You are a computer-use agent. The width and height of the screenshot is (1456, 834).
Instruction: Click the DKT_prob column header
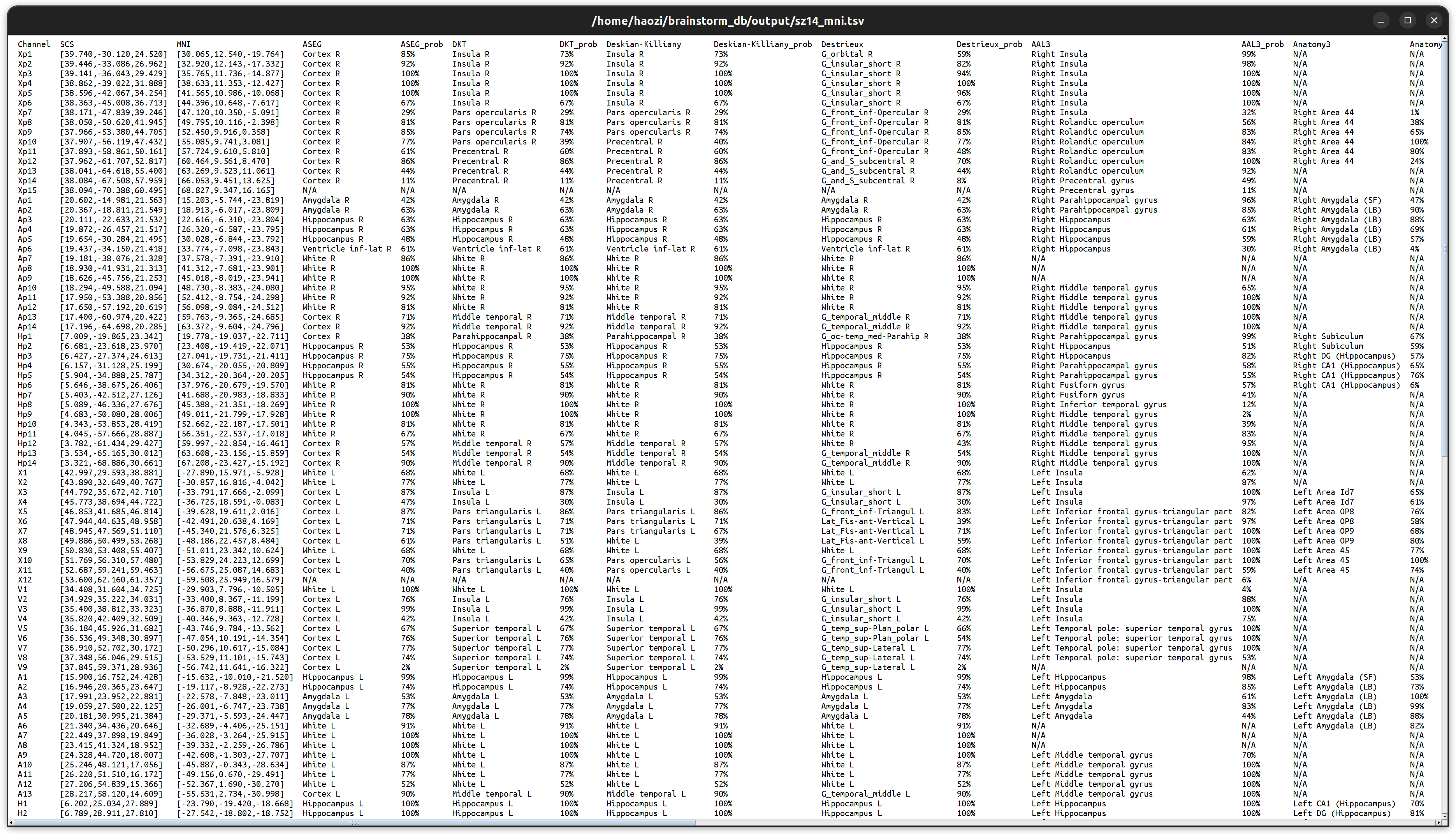point(578,44)
